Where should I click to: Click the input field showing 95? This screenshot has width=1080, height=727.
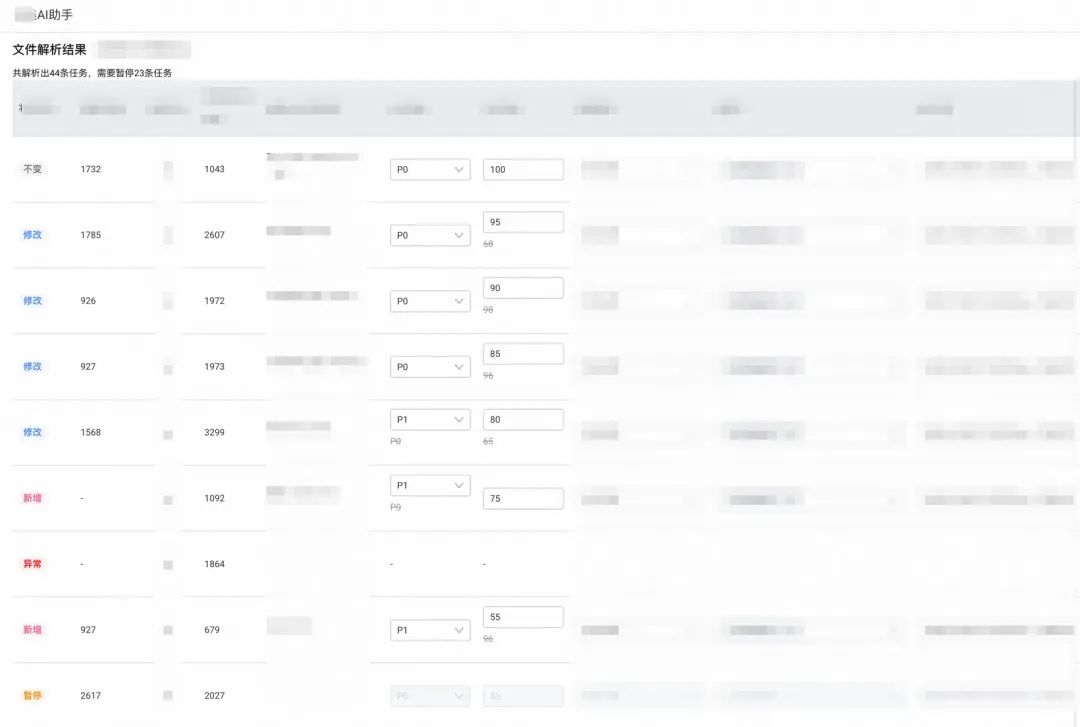[x=523, y=222]
